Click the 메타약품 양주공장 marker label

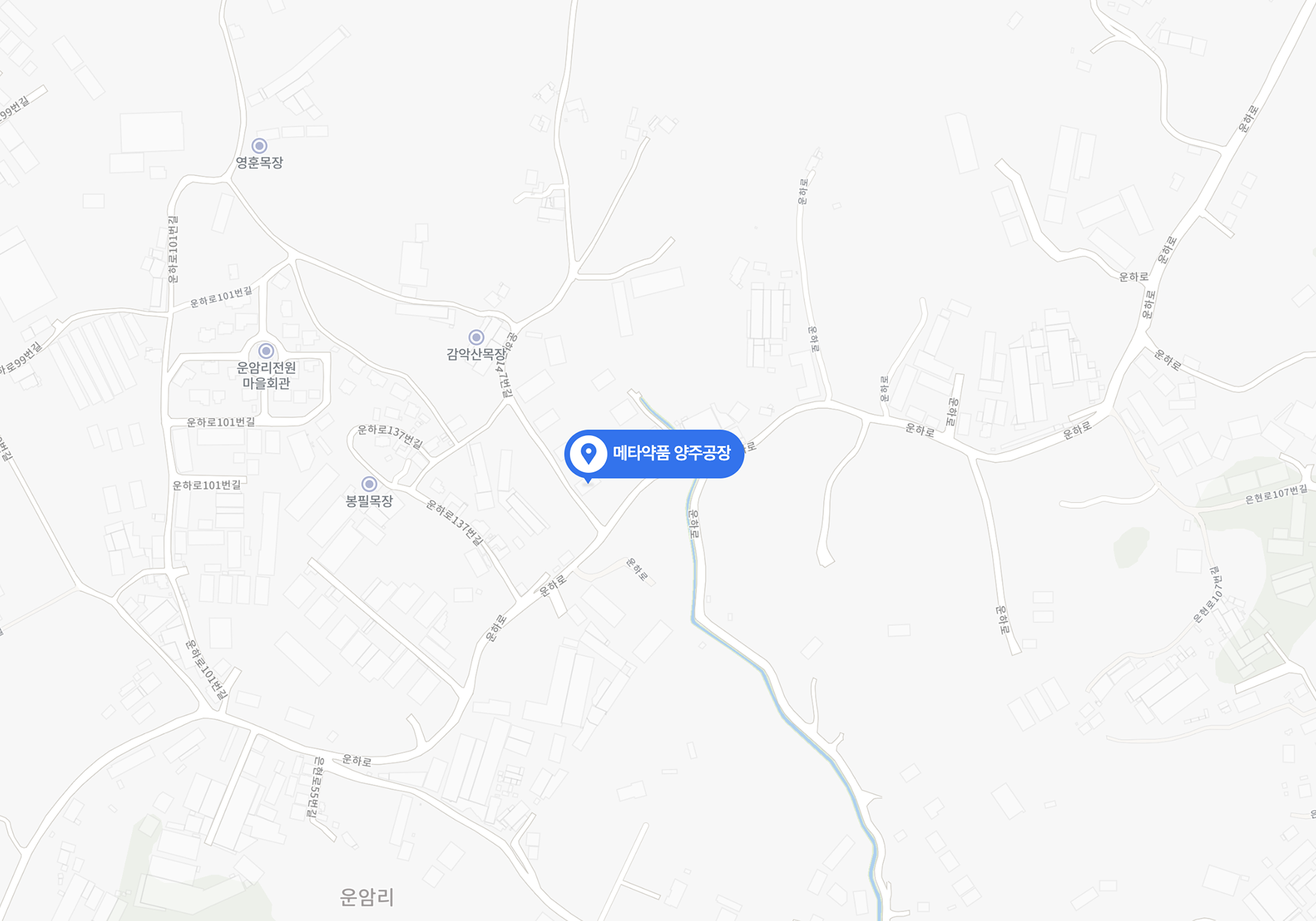(x=672, y=453)
